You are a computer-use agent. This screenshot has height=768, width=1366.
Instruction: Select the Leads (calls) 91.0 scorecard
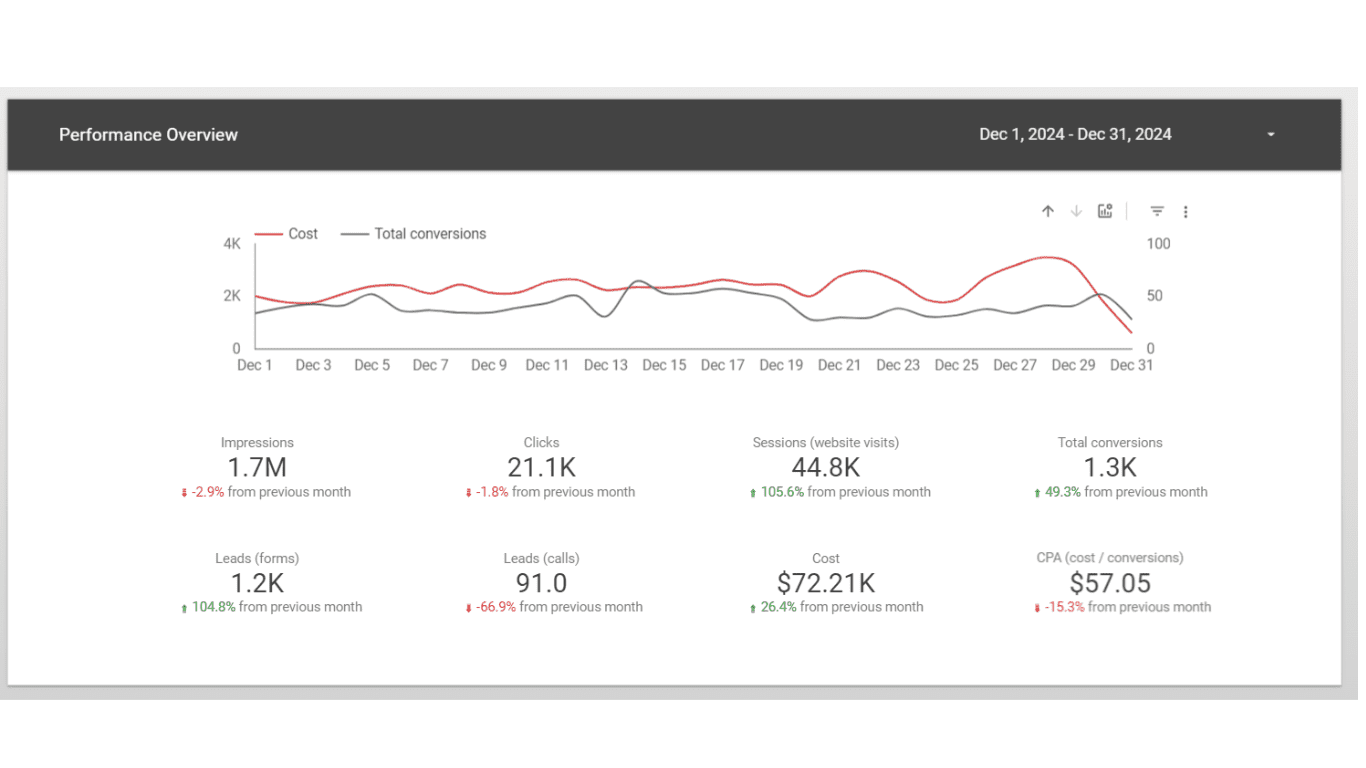click(541, 582)
